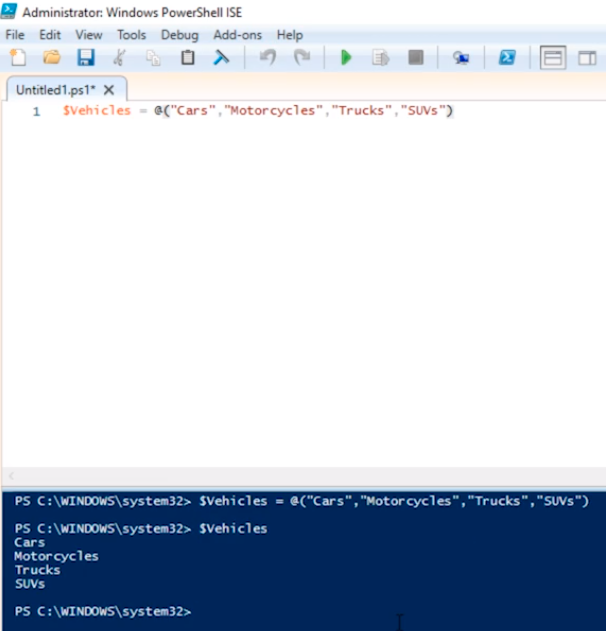This screenshot has width=606, height=631.
Task: Open the Add-ons menu
Action: point(237,35)
